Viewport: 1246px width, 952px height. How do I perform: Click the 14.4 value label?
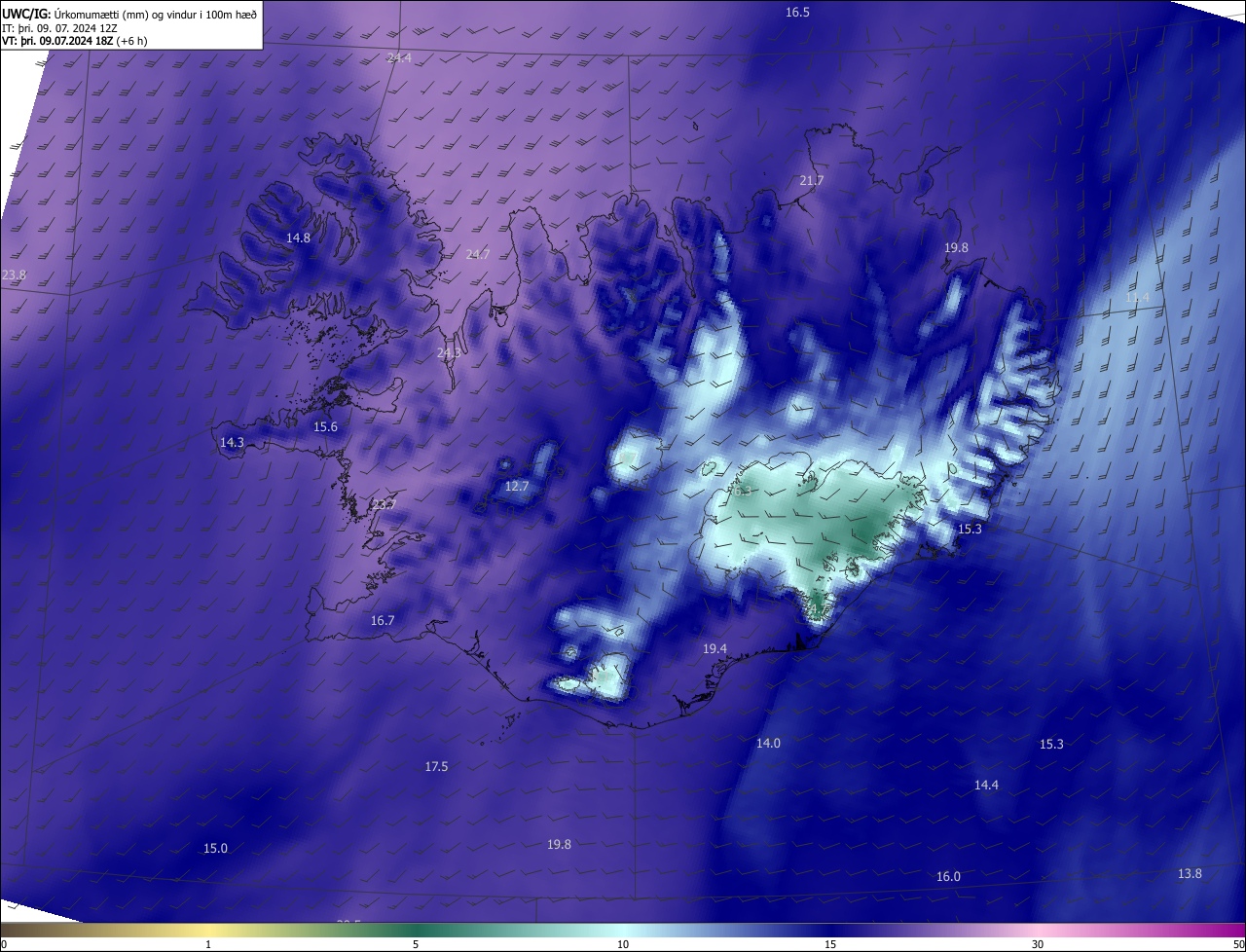[987, 786]
